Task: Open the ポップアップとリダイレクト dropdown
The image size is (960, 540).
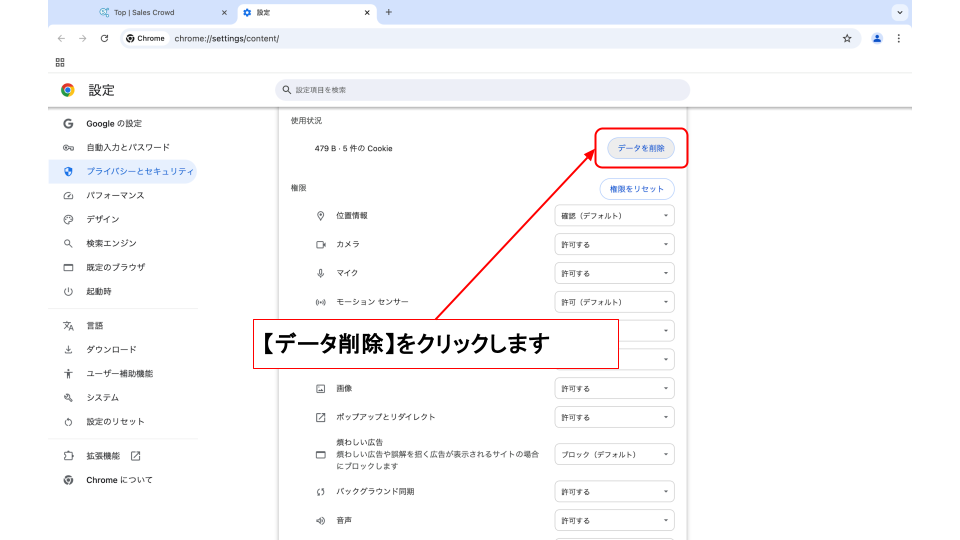Action: tap(614, 417)
